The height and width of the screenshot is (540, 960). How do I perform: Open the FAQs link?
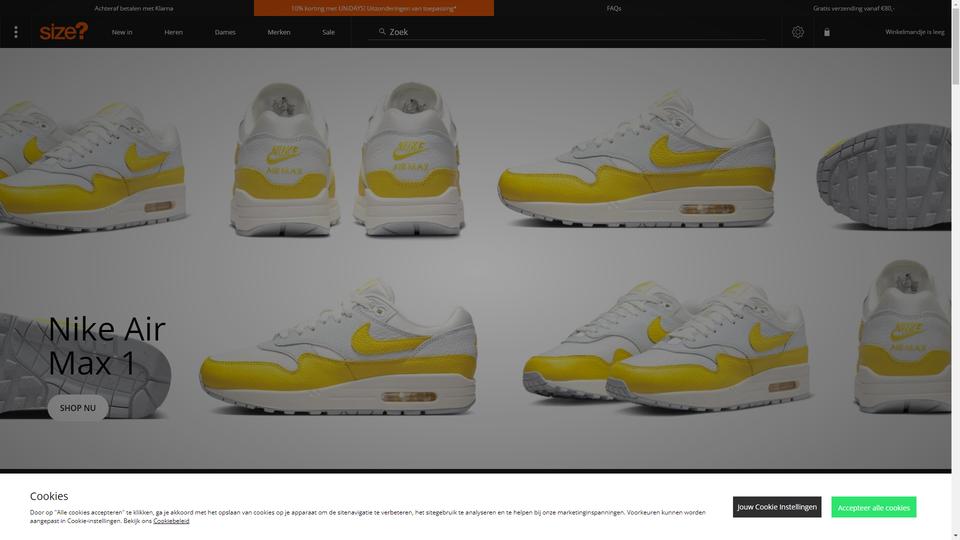[613, 9]
